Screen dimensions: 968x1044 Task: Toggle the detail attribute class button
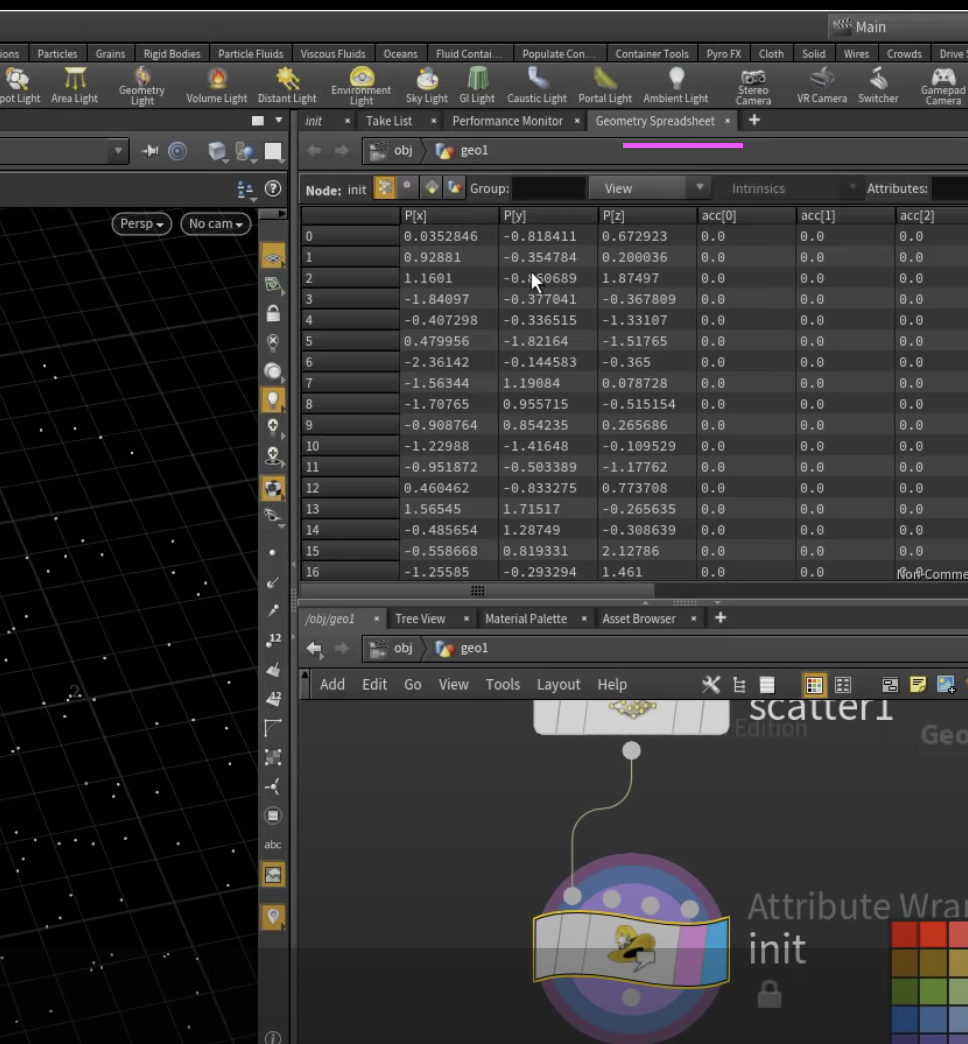[x=455, y=188]
